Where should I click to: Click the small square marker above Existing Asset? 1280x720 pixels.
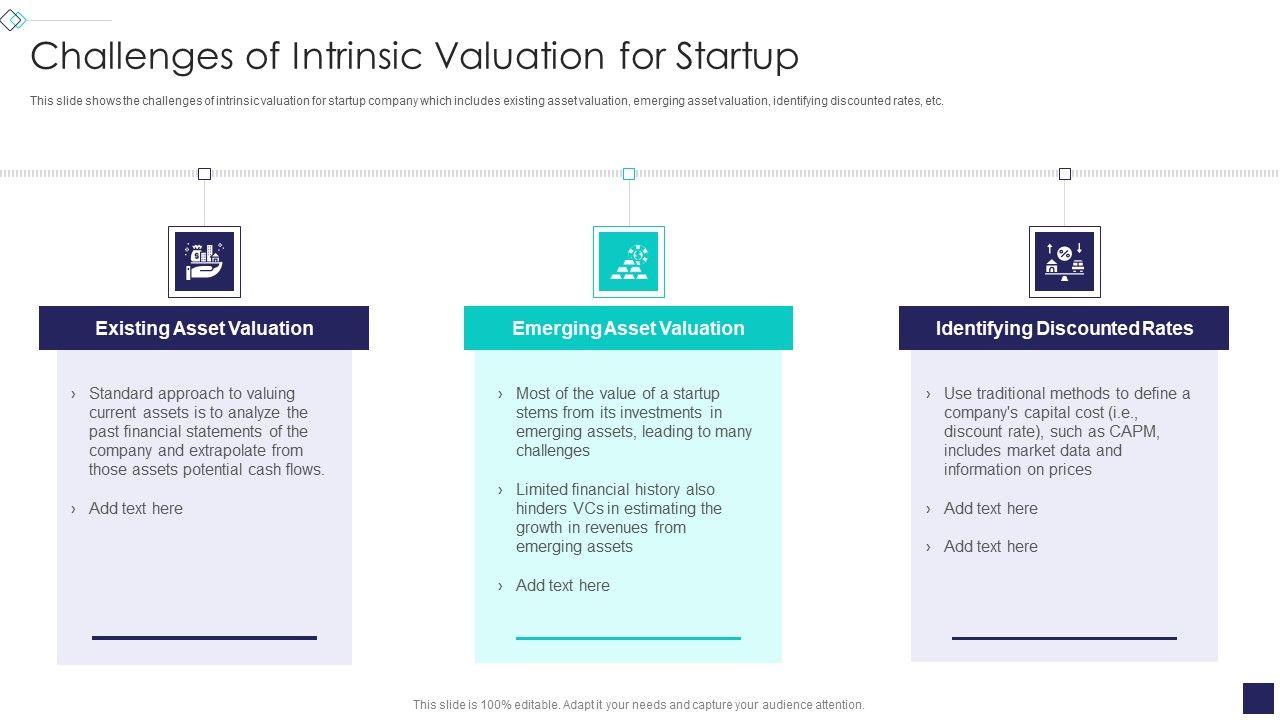pos(204,174)
